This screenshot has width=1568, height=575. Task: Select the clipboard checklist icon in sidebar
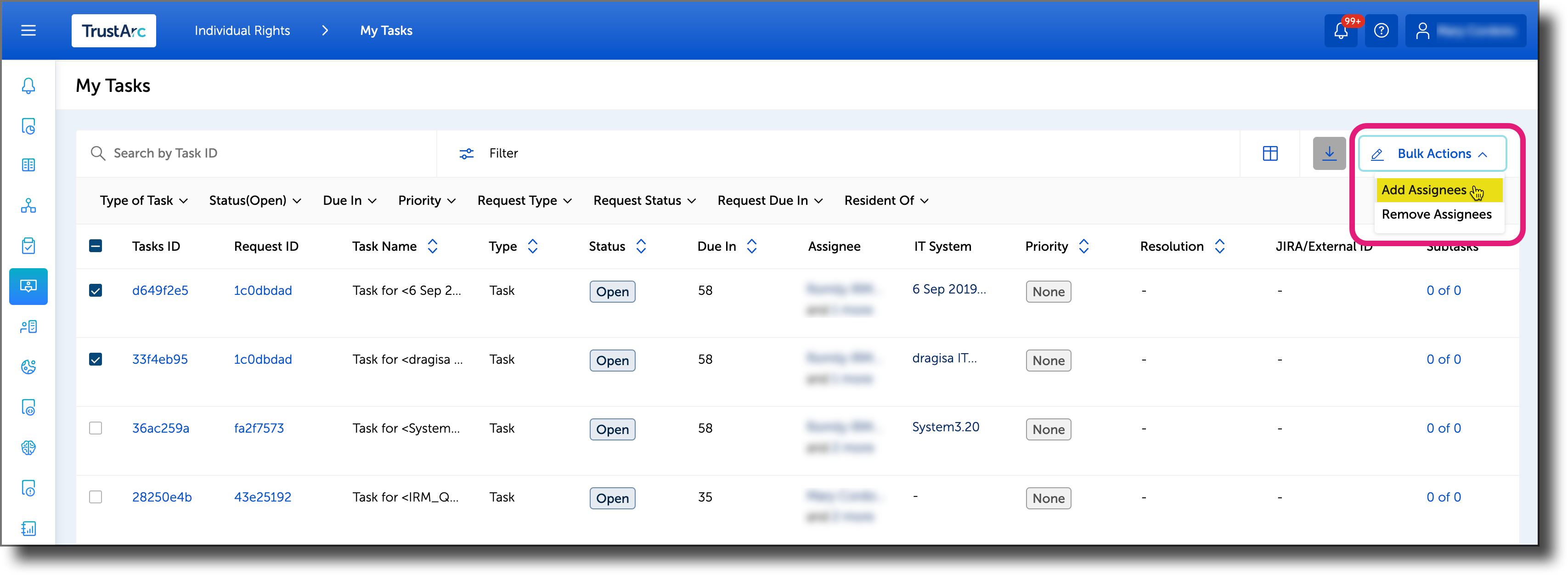coord(28,246)
